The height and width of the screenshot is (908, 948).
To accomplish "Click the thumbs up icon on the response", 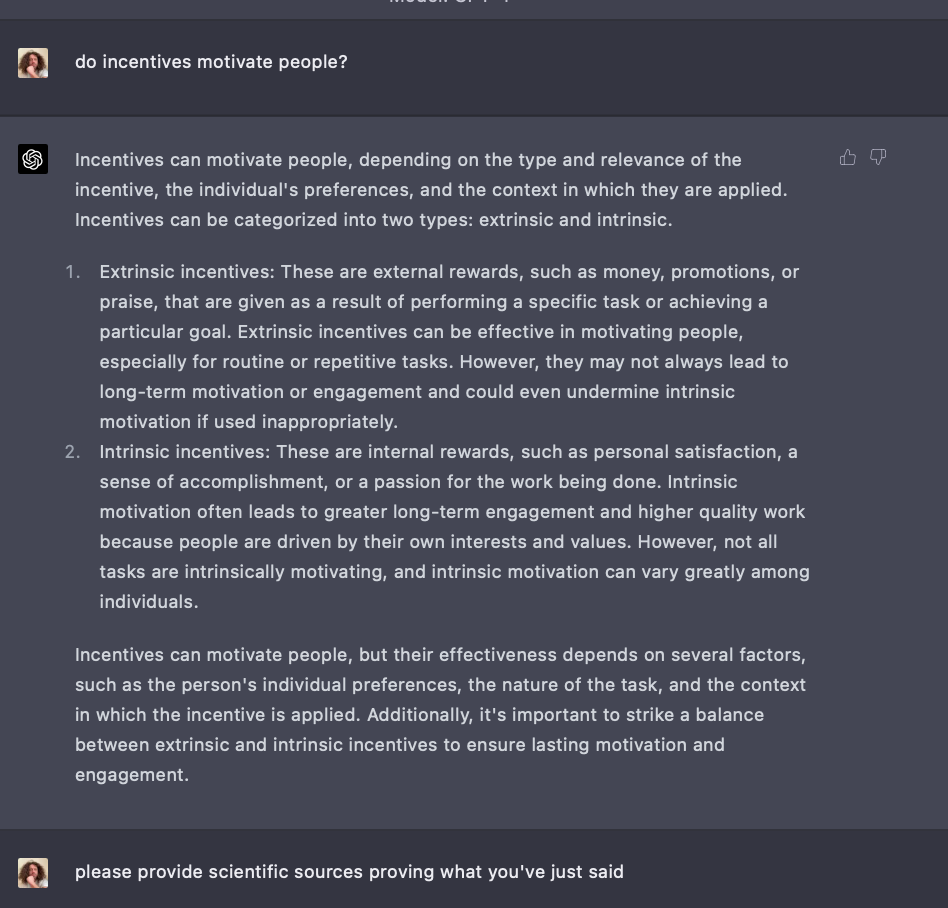I will point(848,157).
